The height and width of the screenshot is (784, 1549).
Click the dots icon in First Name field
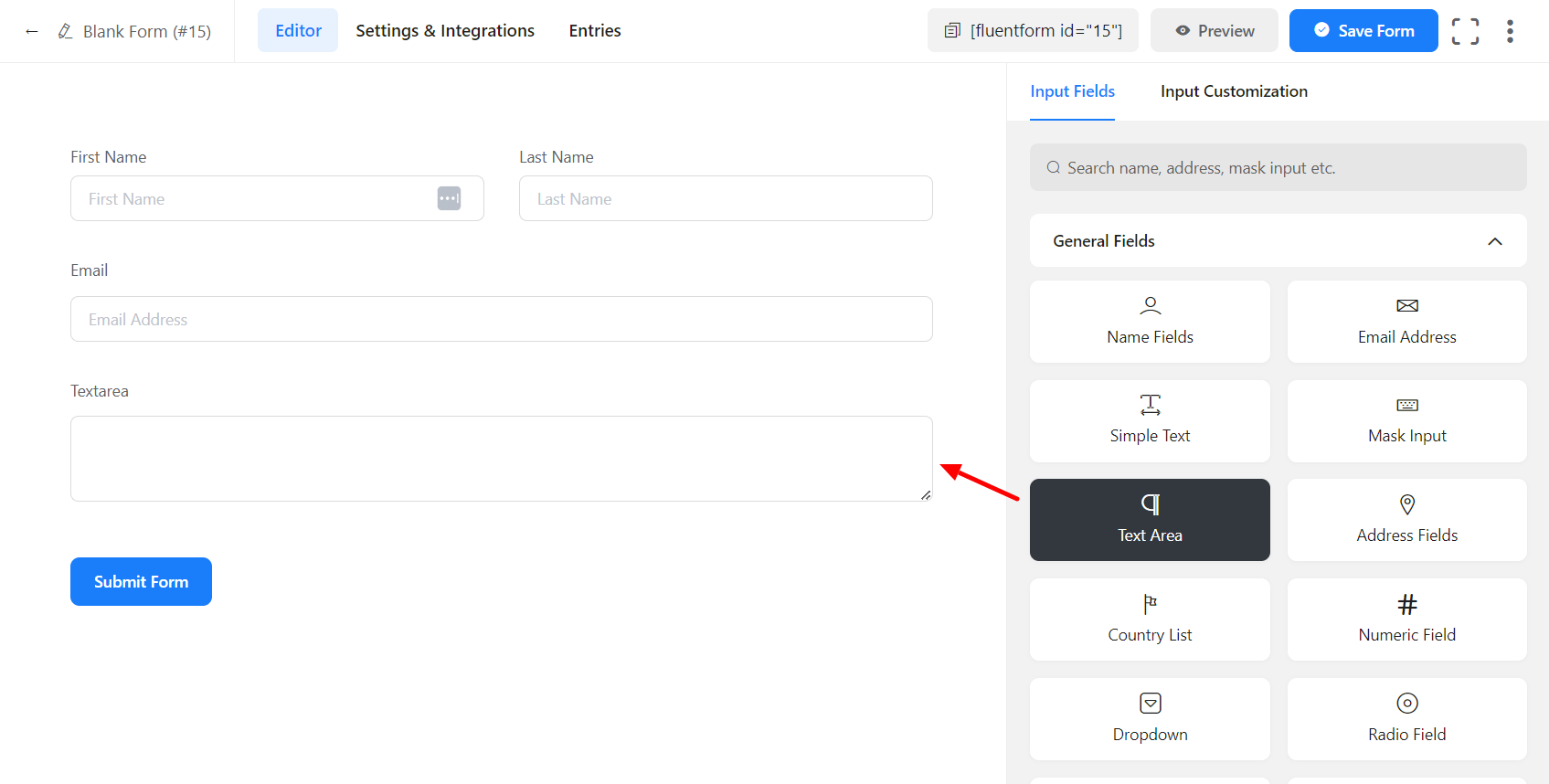[449, 198]
